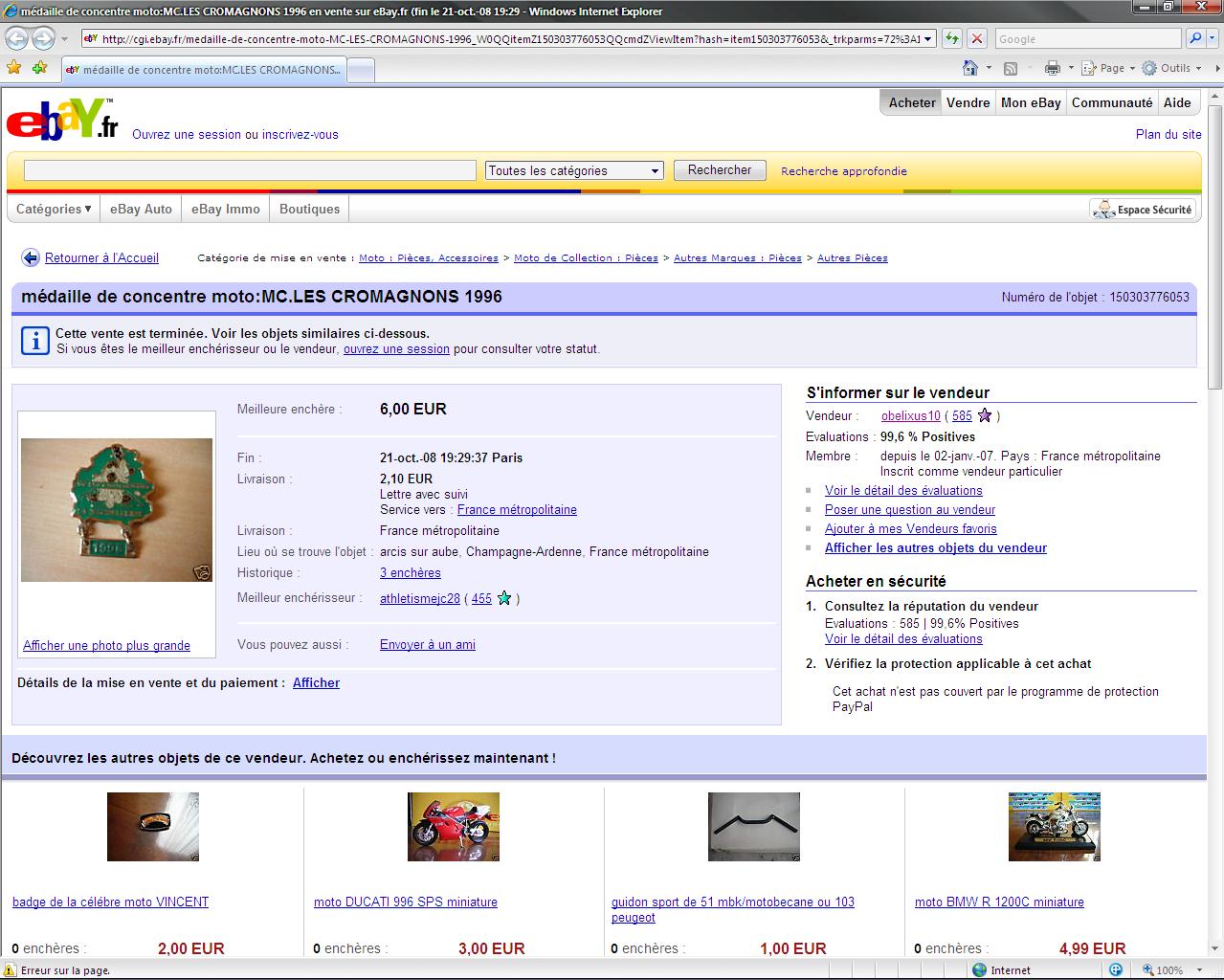The width and height of the screenshot is (1224, 980).
Task: Open the Acheter tab
Action: coord(912,103)
